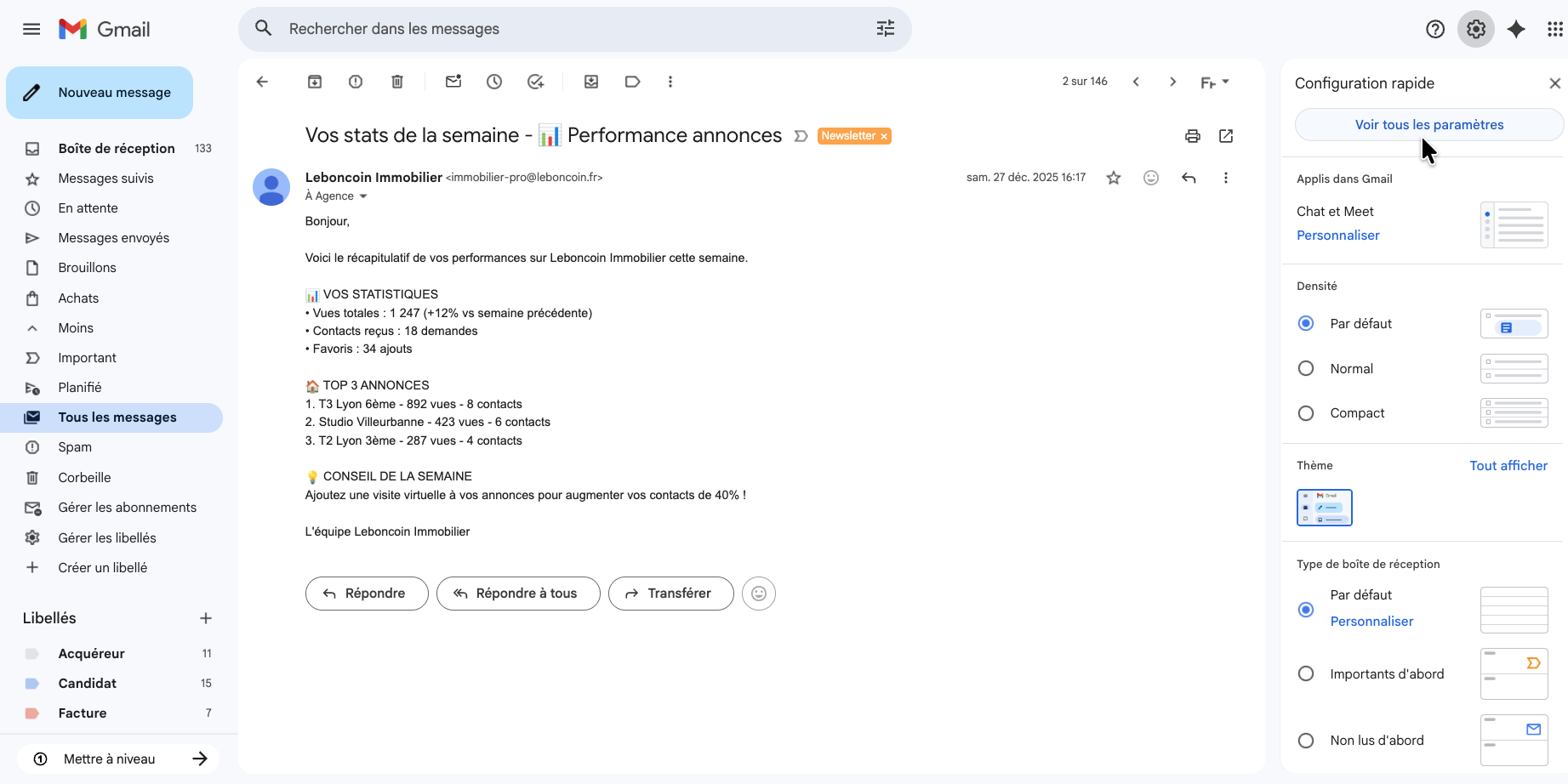The image size is (1568, 784).
Task: Expand recipient details next to À Agence
Action: pyautogui.click(x=363, y=196)
